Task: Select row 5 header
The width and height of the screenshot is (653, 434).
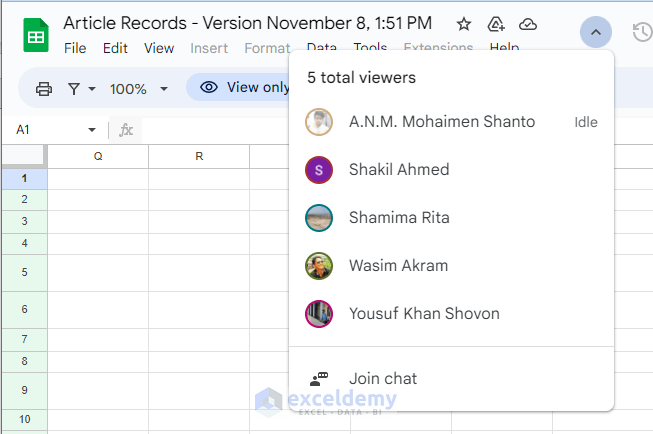Action: pos(24,272)
